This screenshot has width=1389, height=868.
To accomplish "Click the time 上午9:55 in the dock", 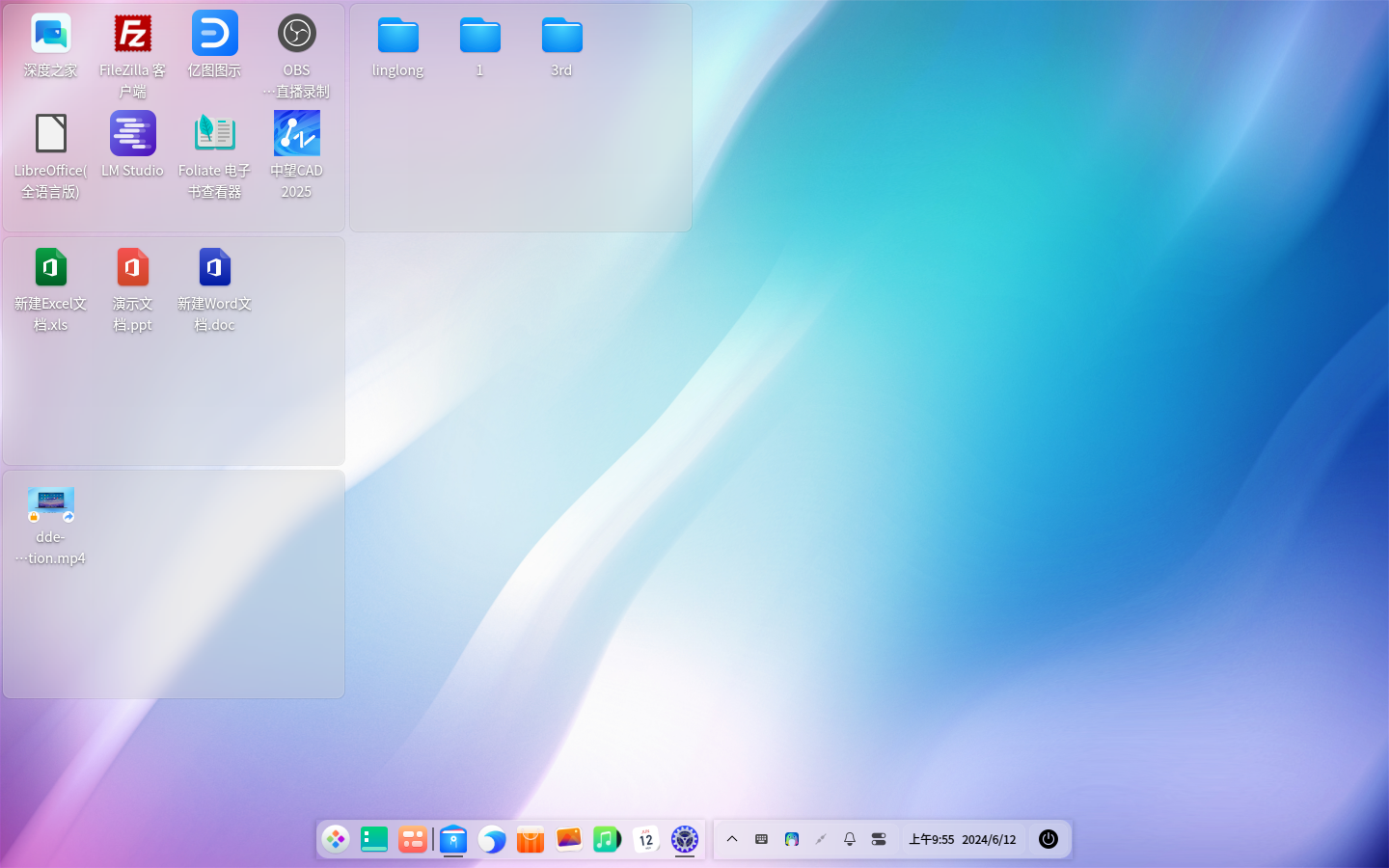I will (x=931, y=839).
